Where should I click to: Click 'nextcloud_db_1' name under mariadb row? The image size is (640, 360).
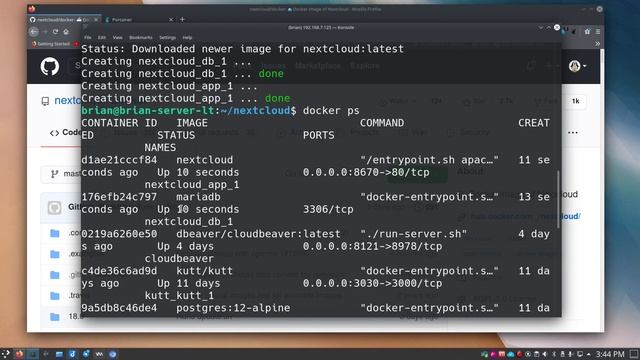(x=189, y=222)
